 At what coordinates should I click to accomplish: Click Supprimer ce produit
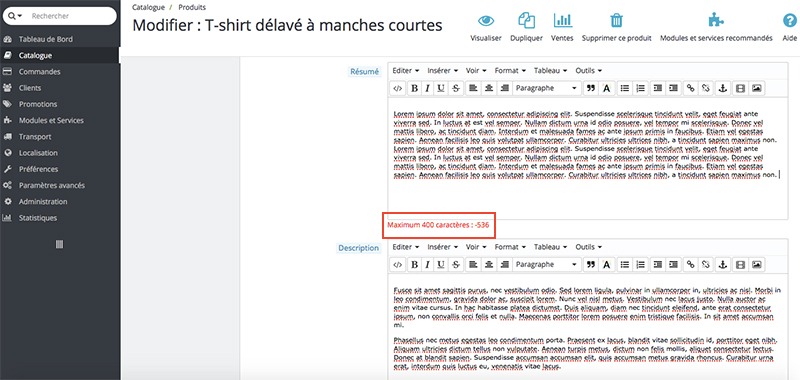616,28
